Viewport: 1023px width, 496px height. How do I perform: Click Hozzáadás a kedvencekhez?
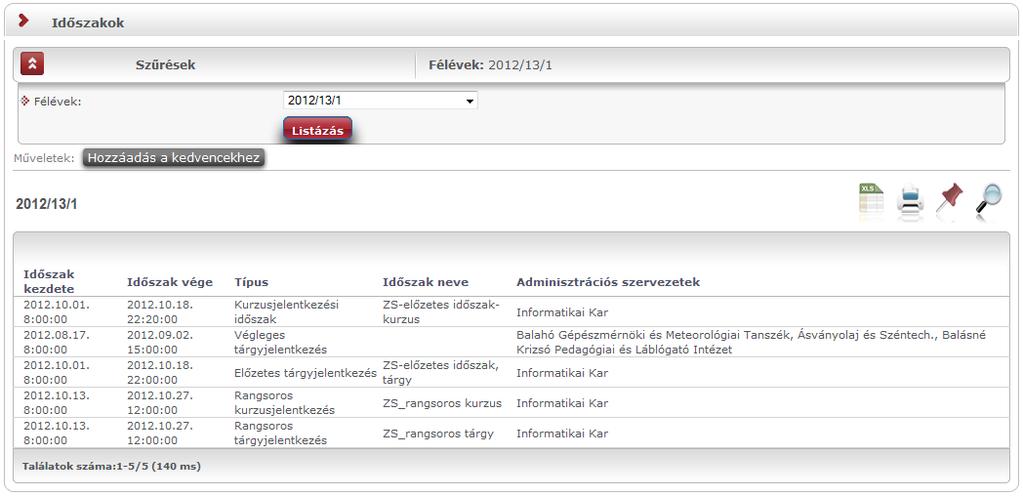[174, 158]
